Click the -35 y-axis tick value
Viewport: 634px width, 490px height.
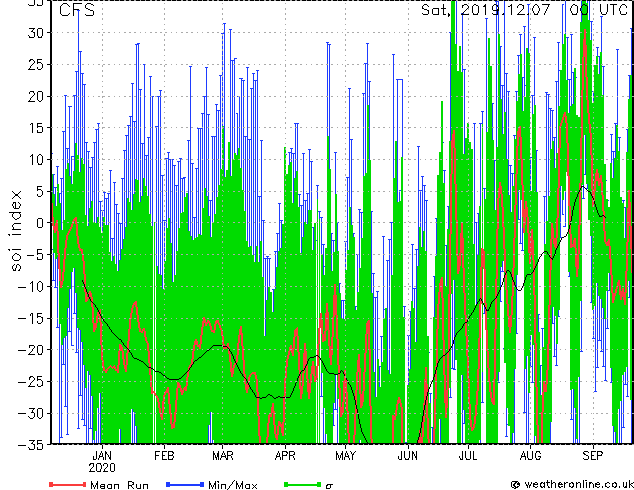point(30,445)
